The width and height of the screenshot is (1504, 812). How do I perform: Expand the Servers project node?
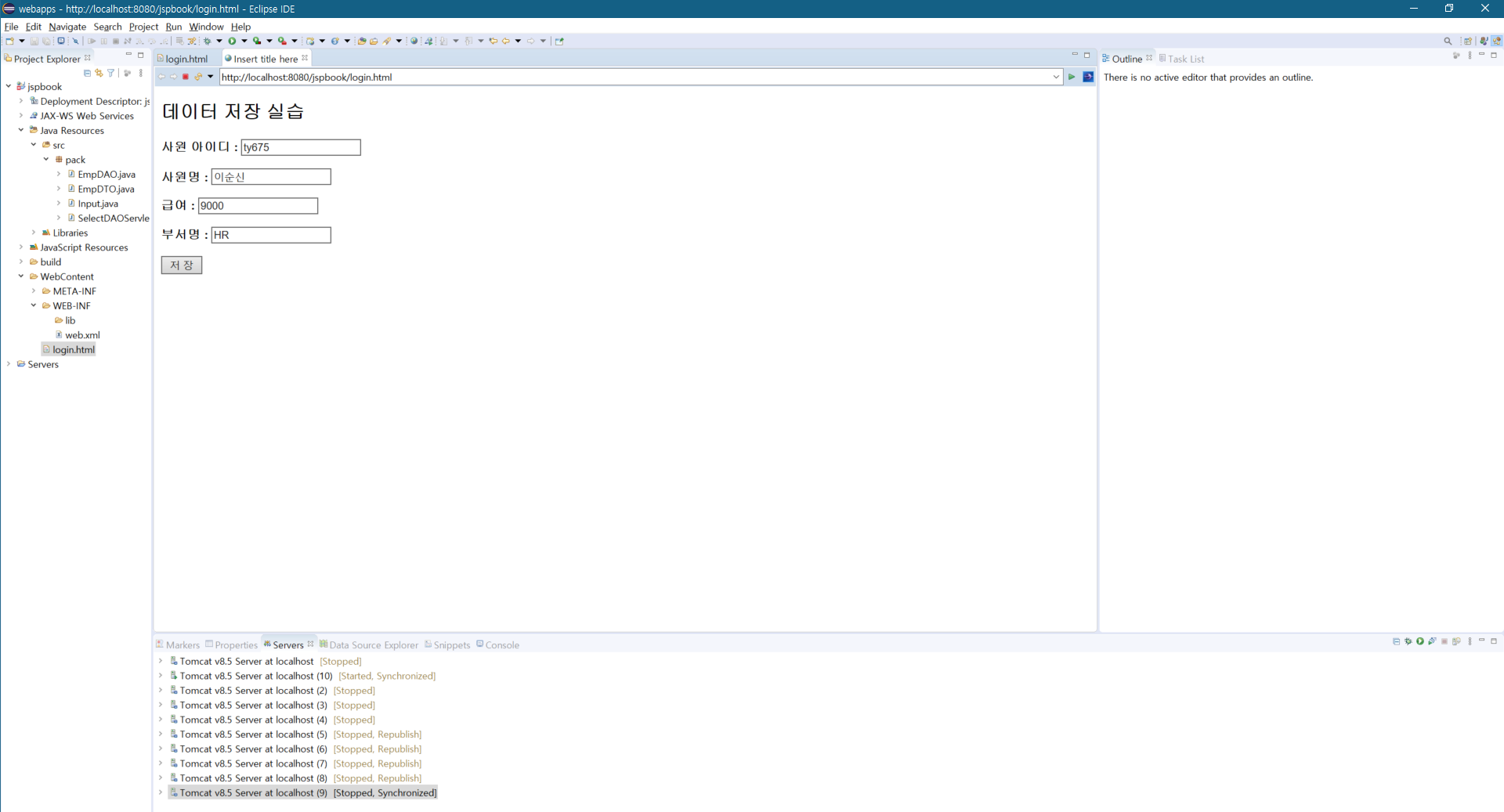tap(9, 364)
